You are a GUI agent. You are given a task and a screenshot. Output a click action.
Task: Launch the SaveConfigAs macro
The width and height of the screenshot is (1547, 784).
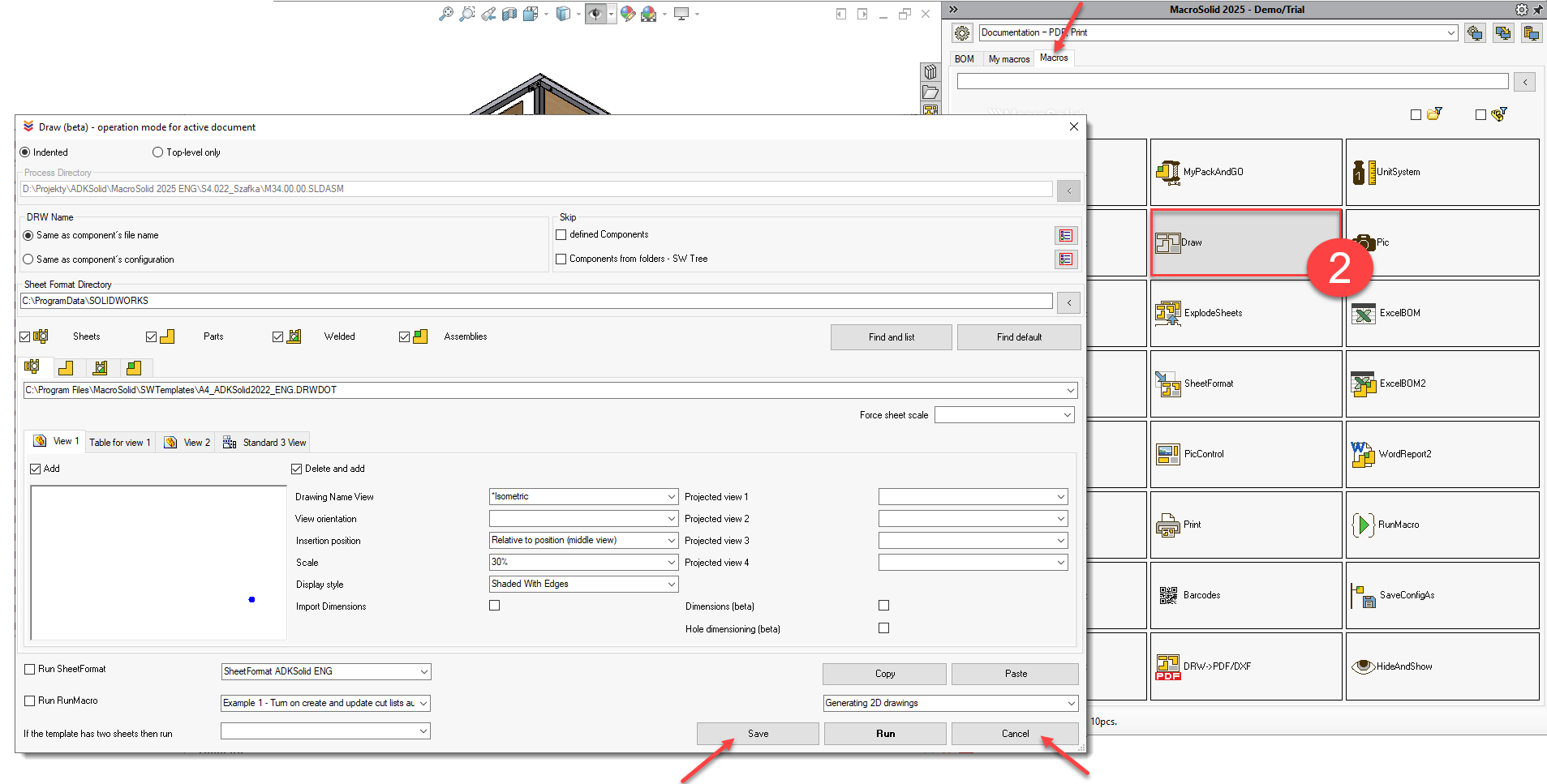1442,595
